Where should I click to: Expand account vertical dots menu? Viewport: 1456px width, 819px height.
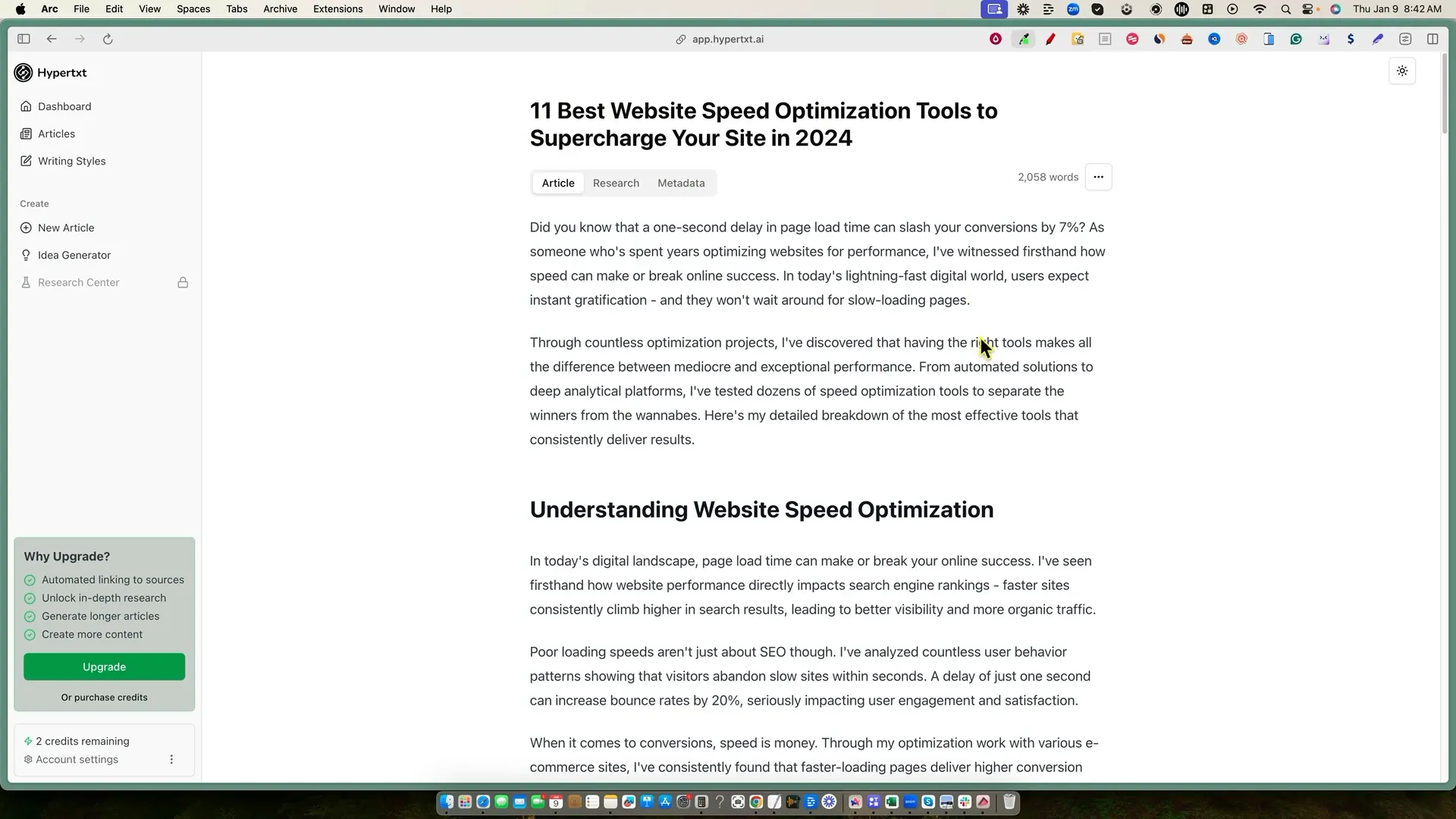[171, 760]
